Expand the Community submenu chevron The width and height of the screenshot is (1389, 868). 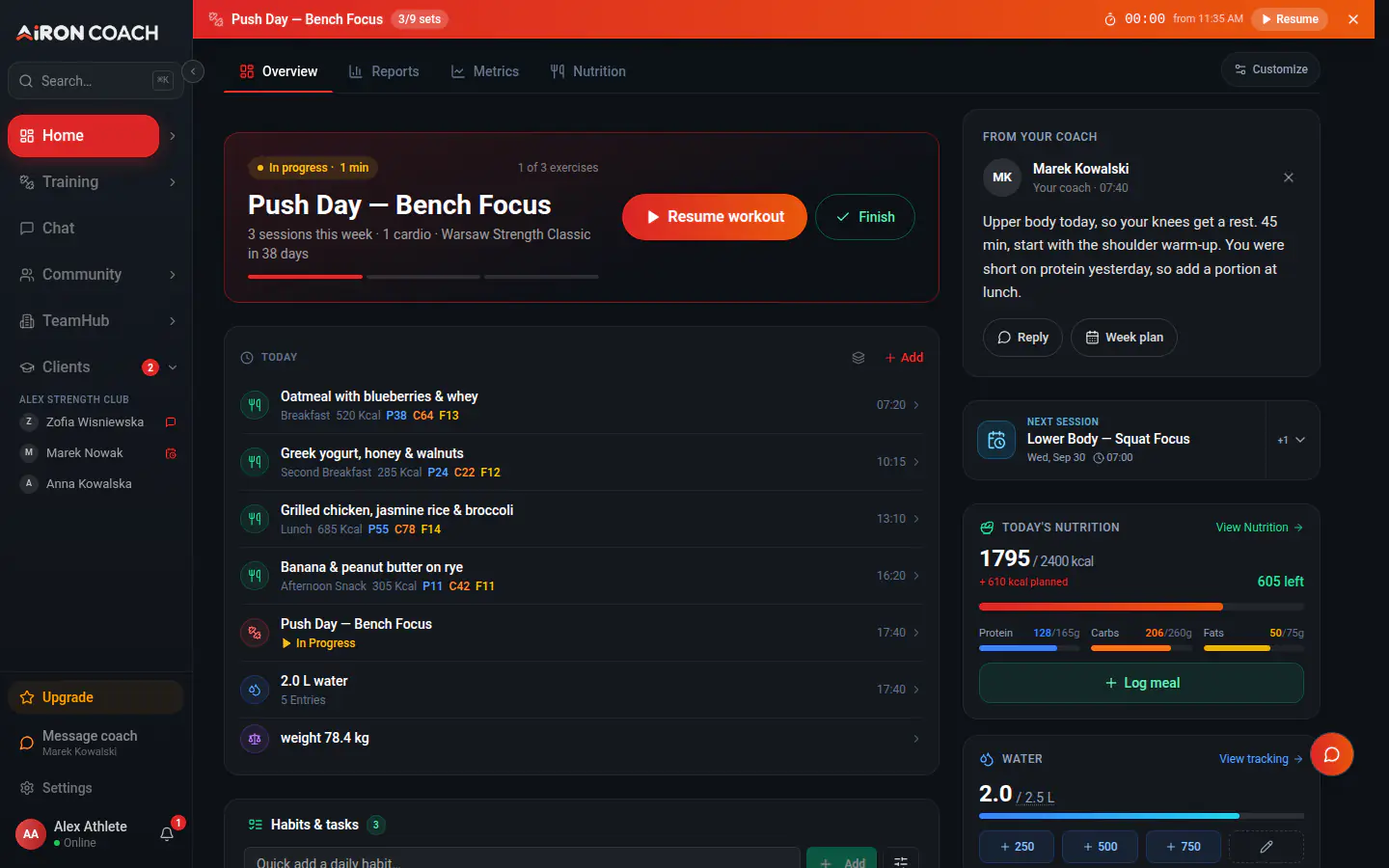[x=173, y=275]
